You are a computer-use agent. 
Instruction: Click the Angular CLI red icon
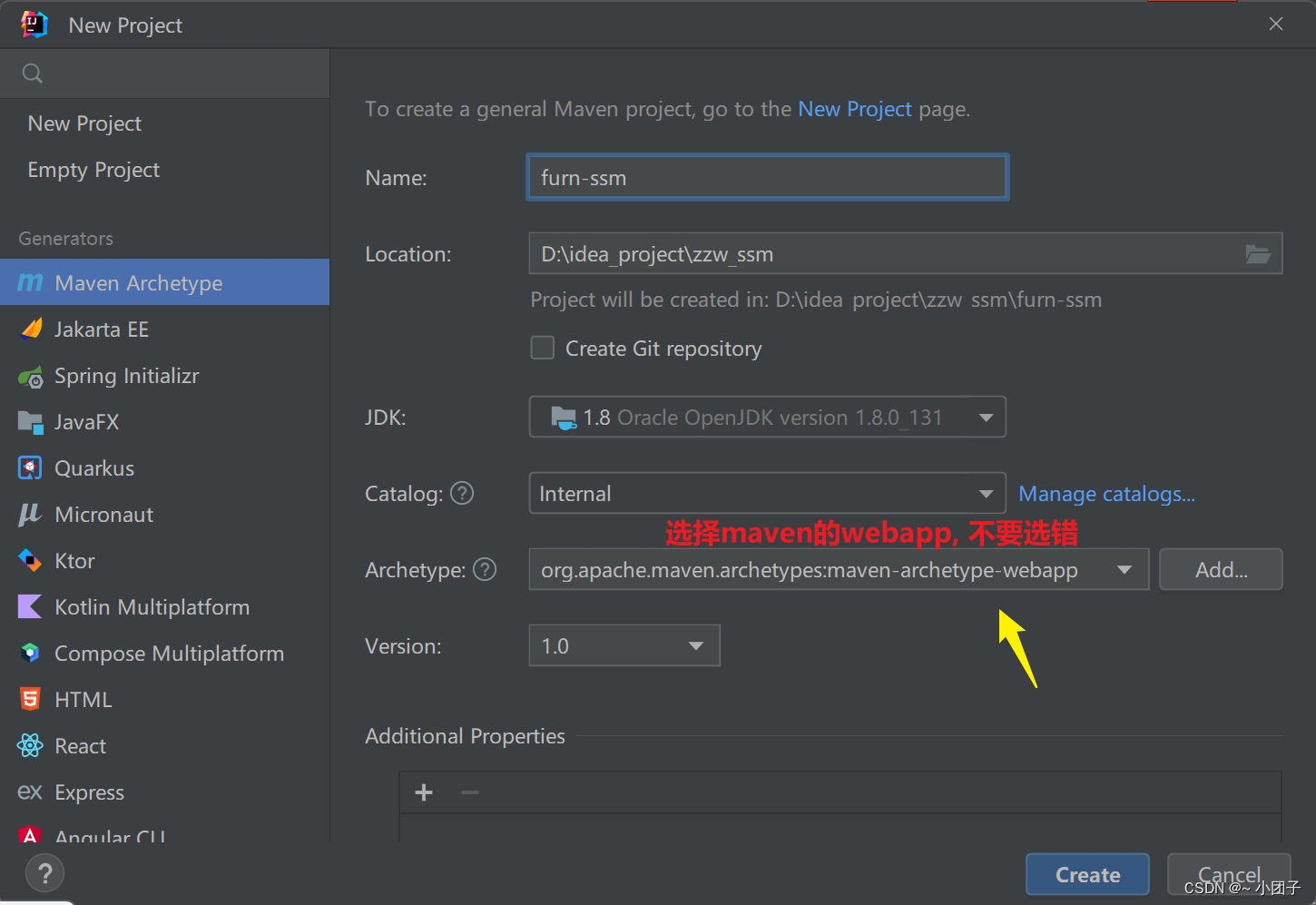pos(30,834)
